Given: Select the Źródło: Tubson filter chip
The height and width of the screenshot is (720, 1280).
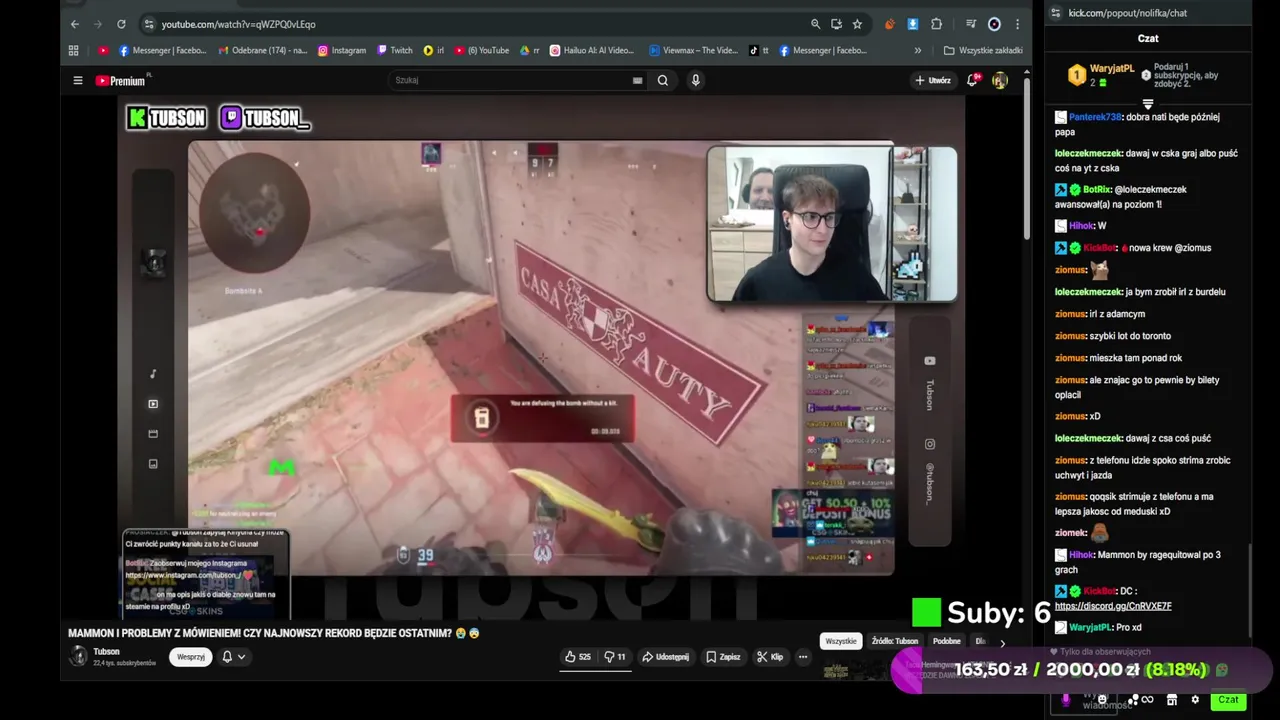Looking at the screenshot, I should point(894,641).
